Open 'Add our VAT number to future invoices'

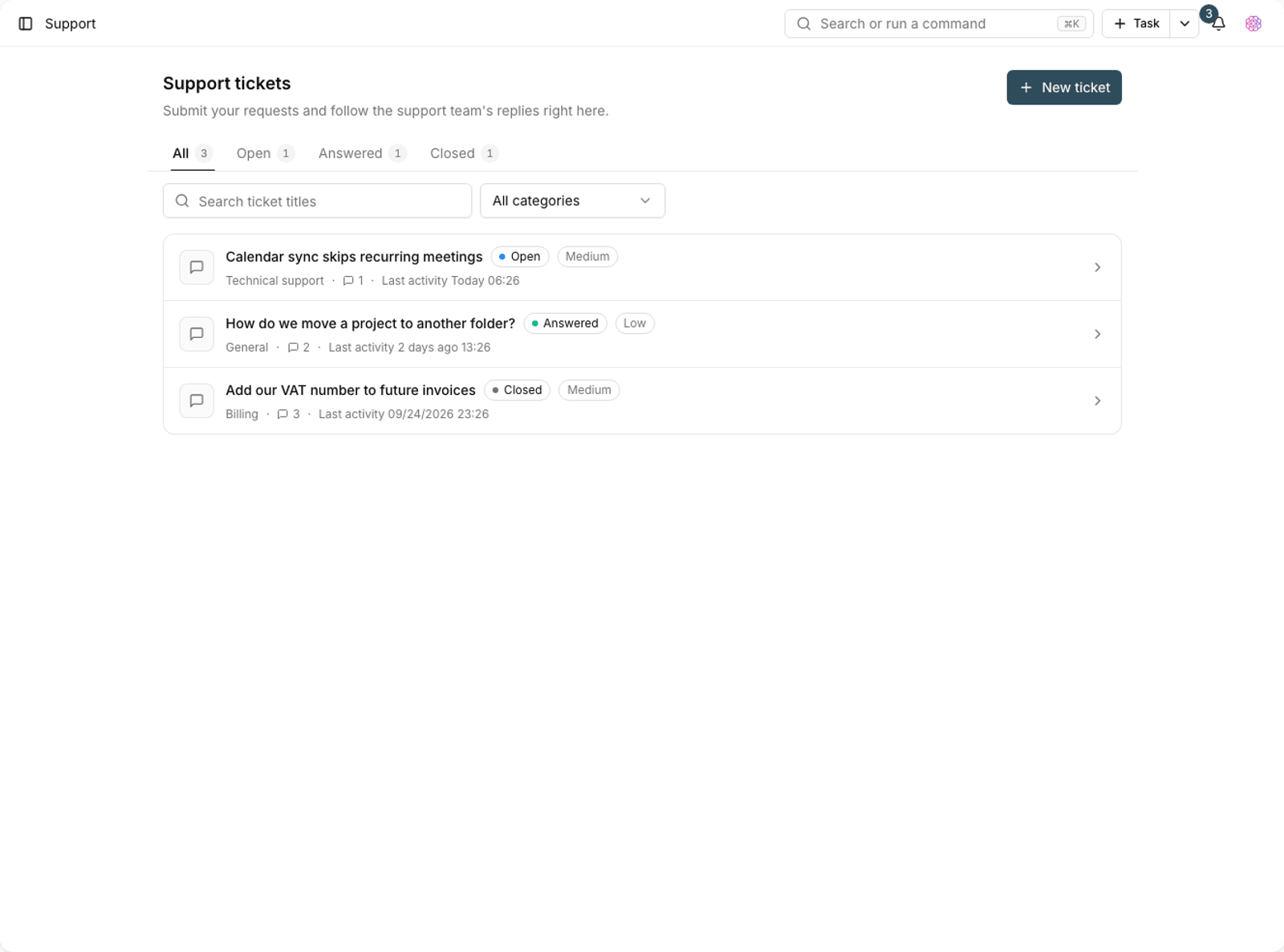click(351, 390)
